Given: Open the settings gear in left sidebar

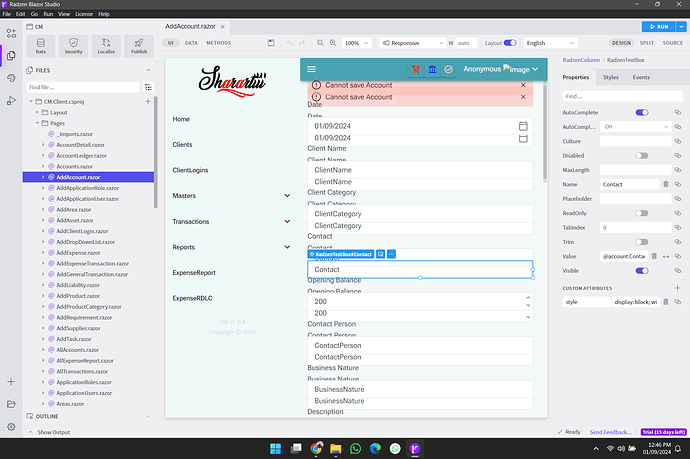Looking at the screenshot, I should (11, 426).
